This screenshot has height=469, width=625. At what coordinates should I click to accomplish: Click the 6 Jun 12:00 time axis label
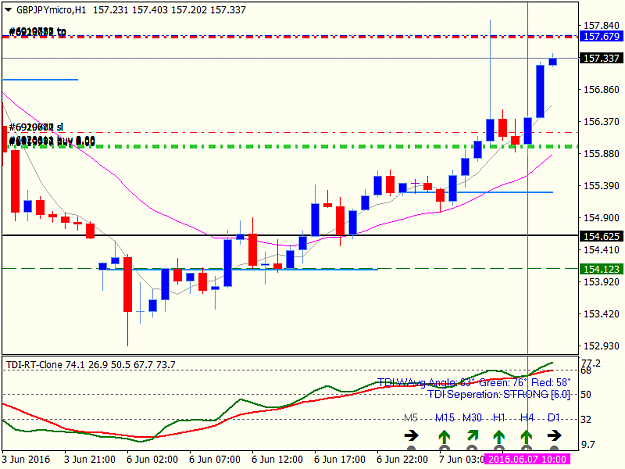coord(277,459)
